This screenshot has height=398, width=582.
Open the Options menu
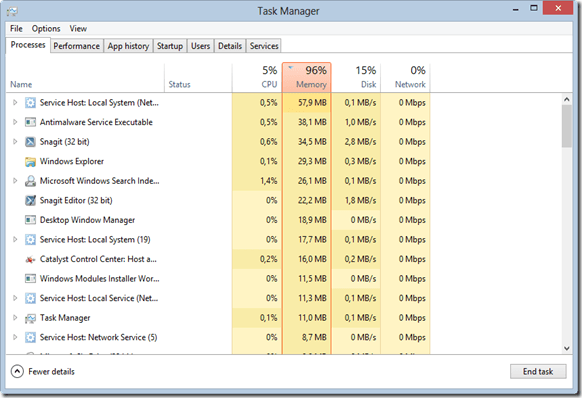46,29
